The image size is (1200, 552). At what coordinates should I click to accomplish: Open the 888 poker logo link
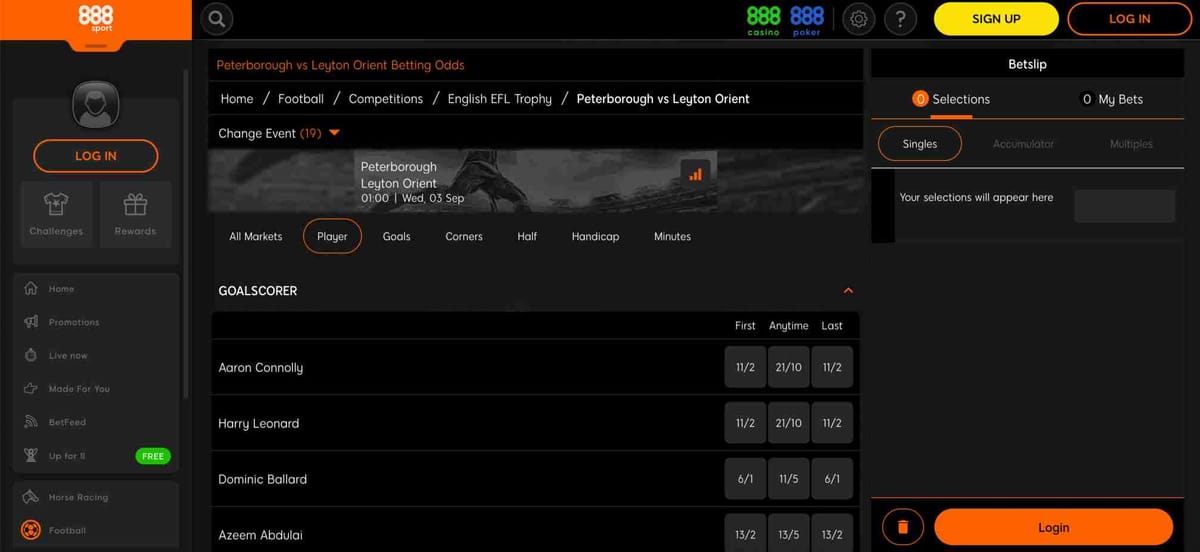(807, 20)
